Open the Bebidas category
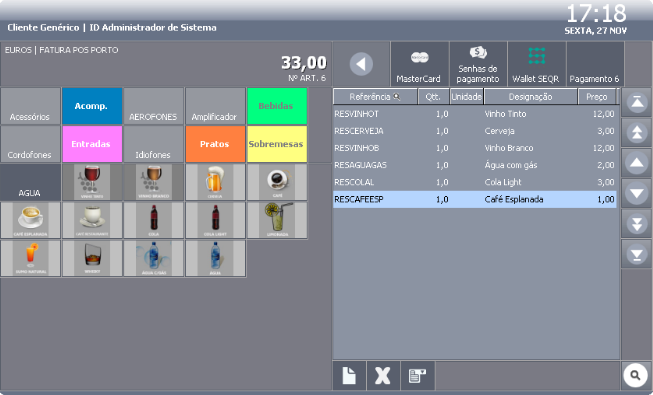653x395 pixels. pos(277,106)
